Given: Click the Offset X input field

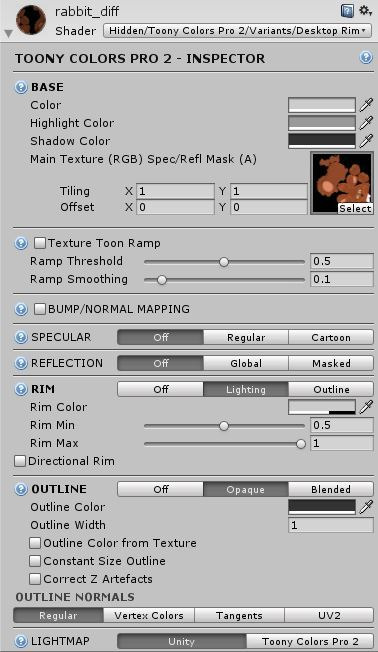Looking at the screenshot, I should 175,207.
